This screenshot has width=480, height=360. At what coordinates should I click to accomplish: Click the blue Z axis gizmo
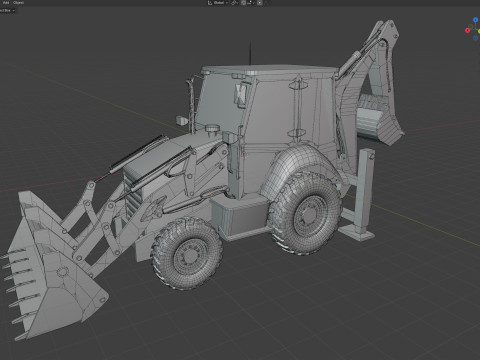pyautogui.click(x=475, y=20)
